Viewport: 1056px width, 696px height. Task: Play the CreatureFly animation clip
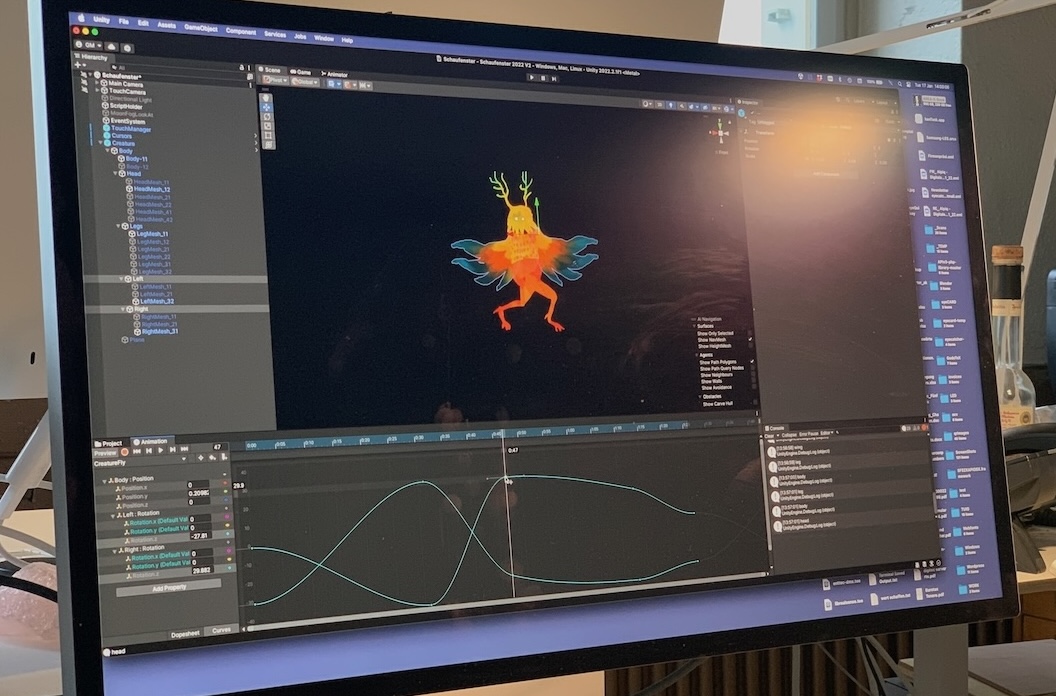[x=160, y=450]
